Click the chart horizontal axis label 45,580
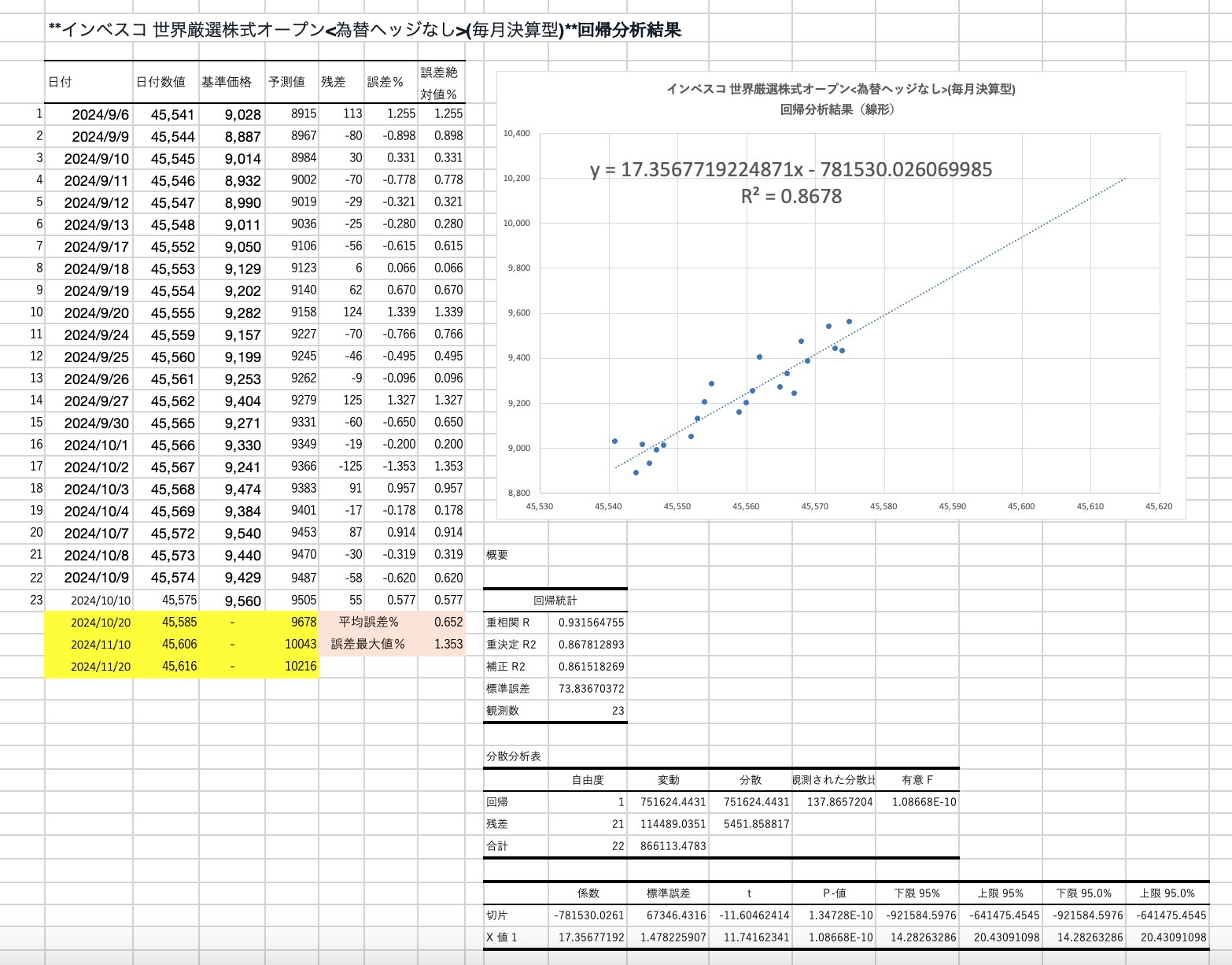The image size is (1232, 965). click(883, 506)
